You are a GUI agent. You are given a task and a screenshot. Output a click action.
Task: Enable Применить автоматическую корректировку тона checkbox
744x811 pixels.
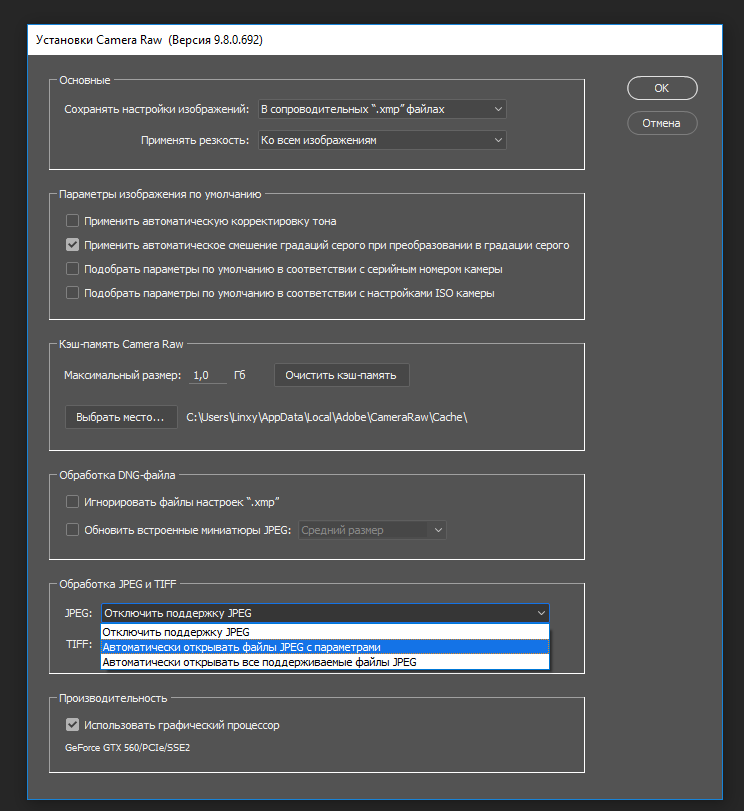coord(72,221)
